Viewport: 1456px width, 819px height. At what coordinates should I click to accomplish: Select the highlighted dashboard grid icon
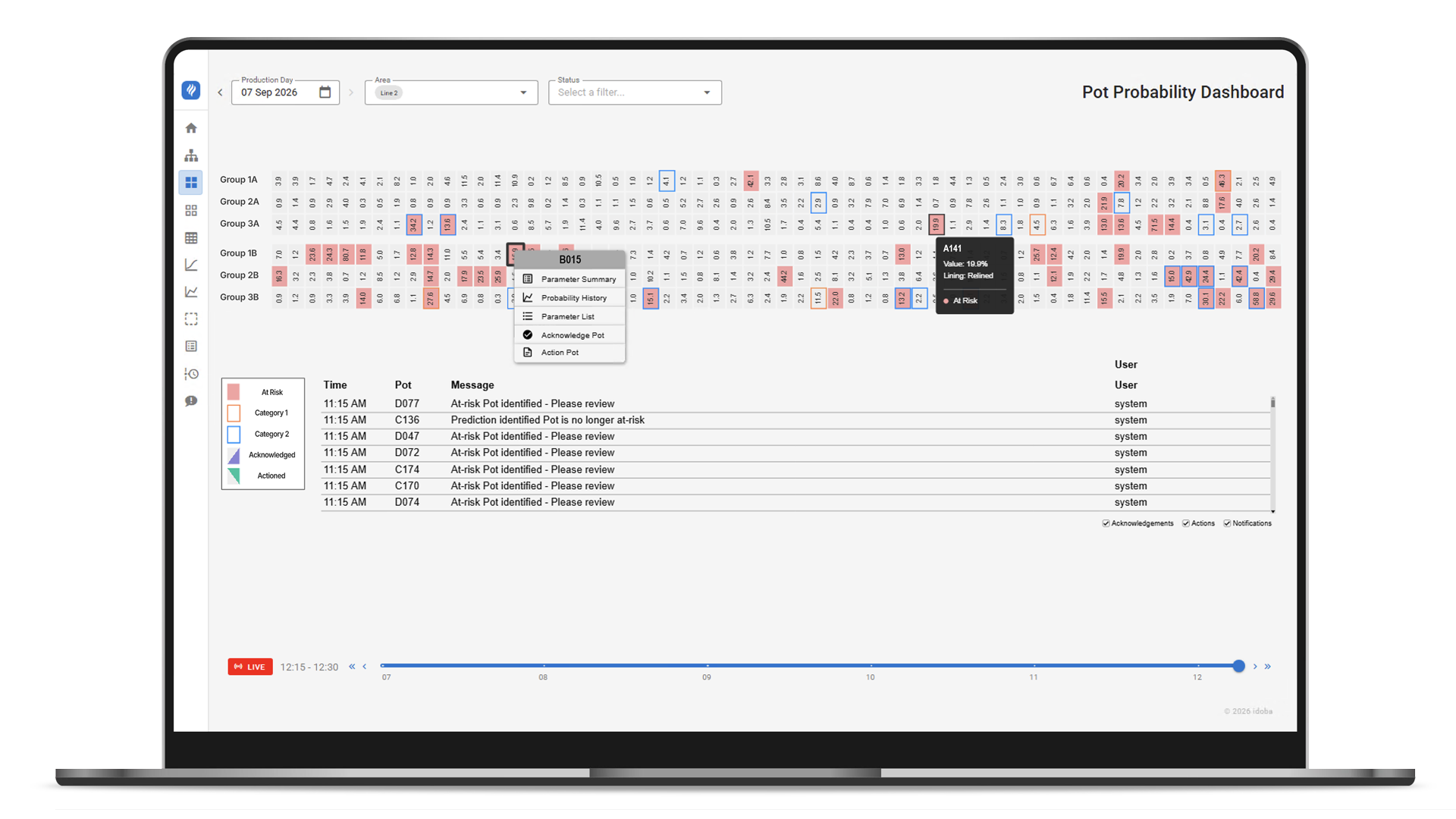(x=191, y=183)
